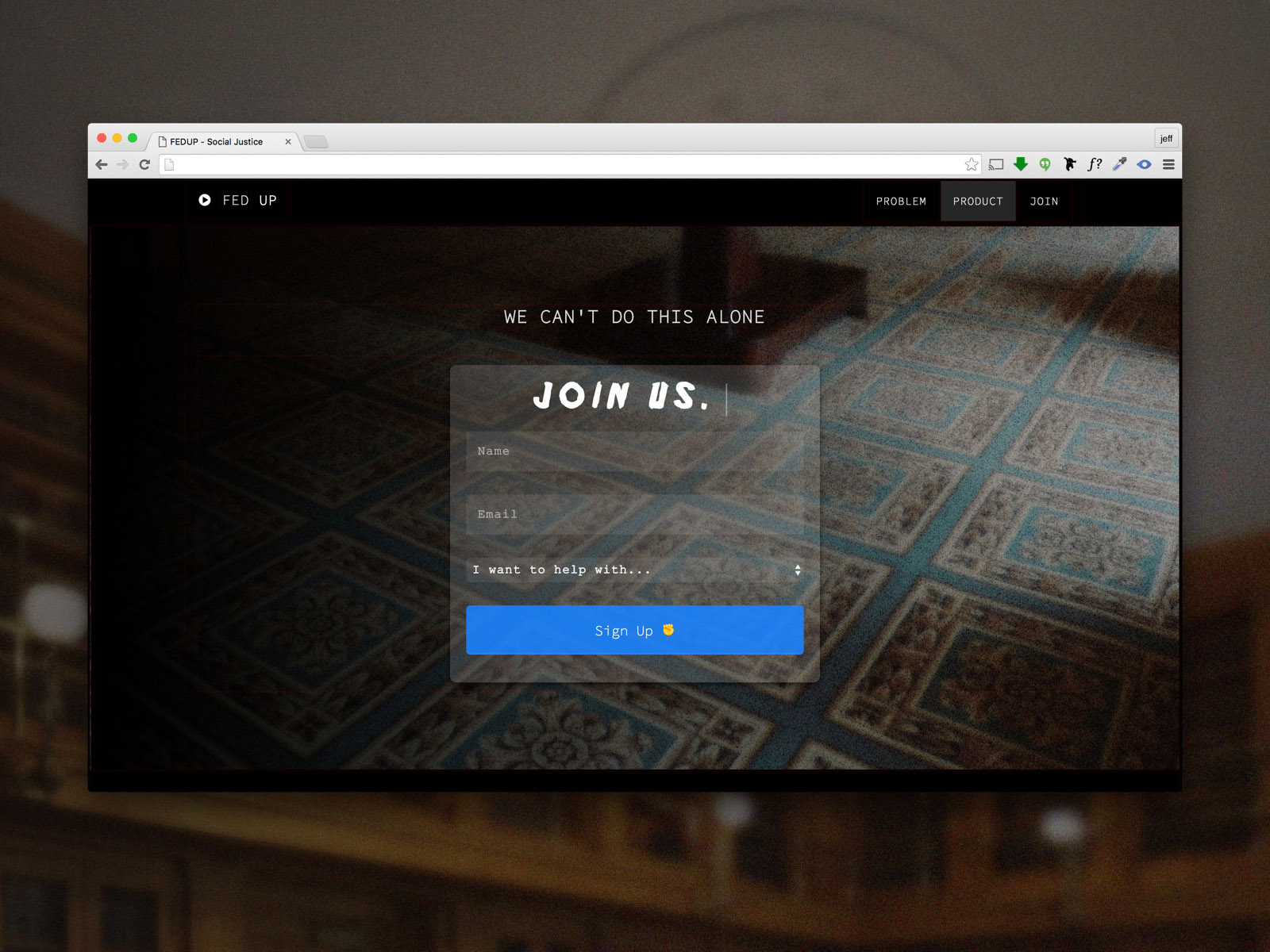Jump to the JOIN nav section
Screen dimensions: 1270x952
click(1044, 202)
